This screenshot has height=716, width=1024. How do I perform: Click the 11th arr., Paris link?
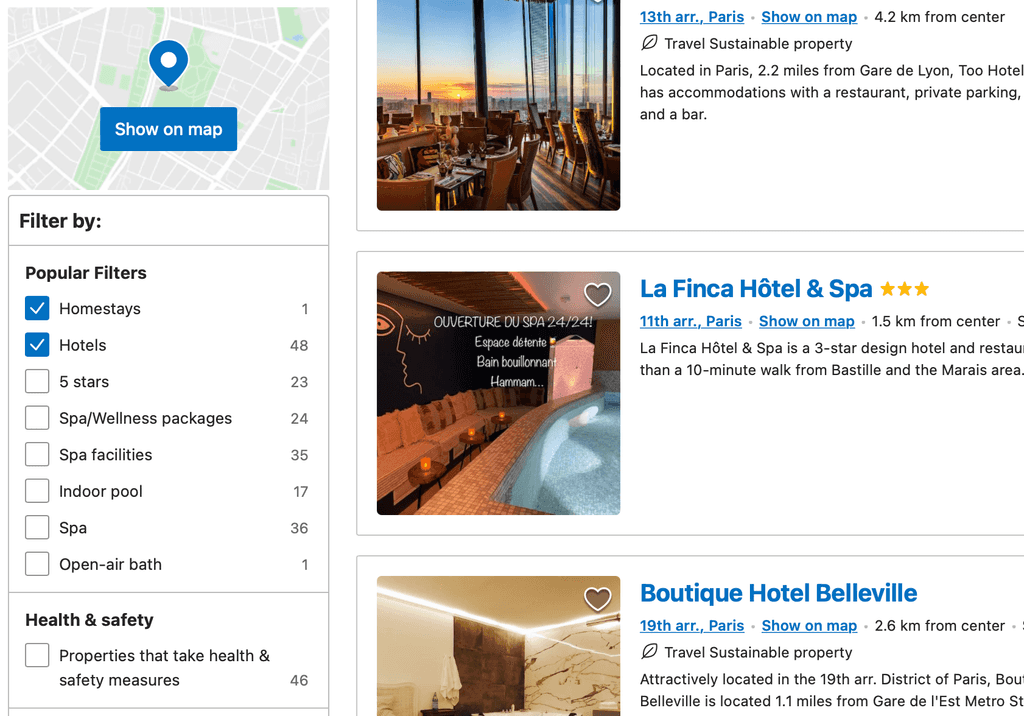coord(690,321)
